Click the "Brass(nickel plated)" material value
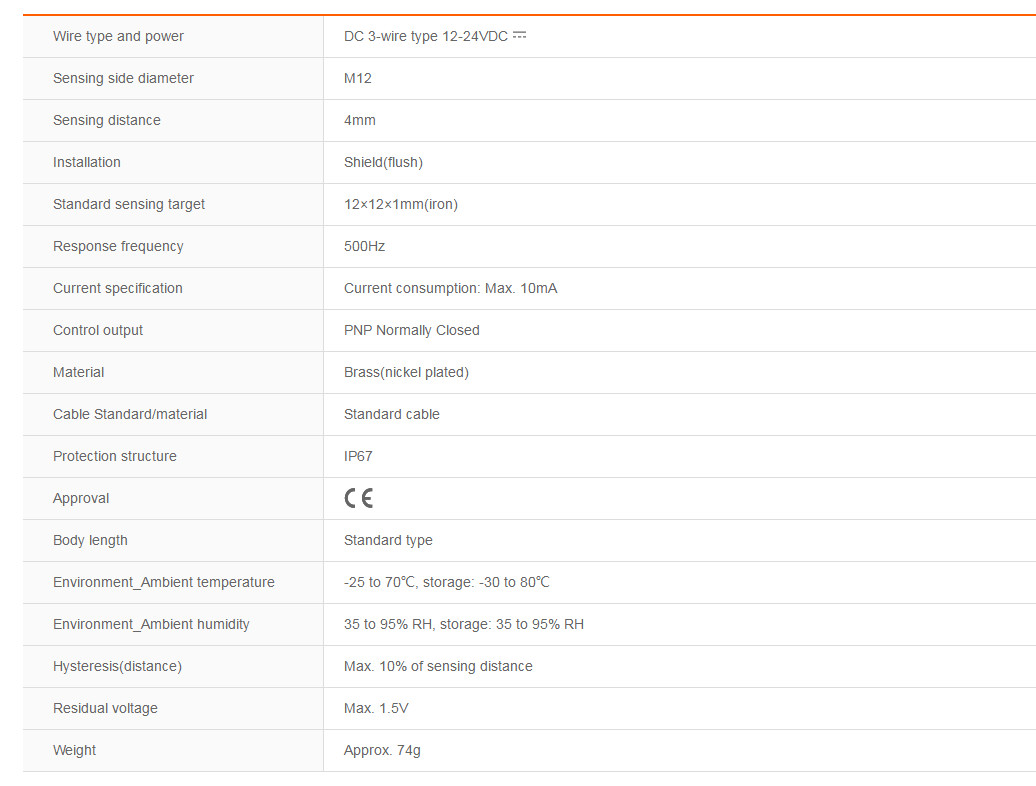1036x786 pixels. click(406, 372)
